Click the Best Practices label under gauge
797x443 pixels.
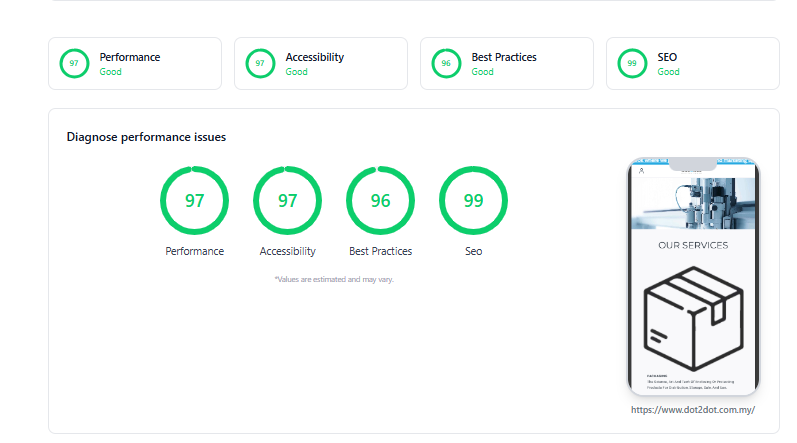(x=380, y=251)
